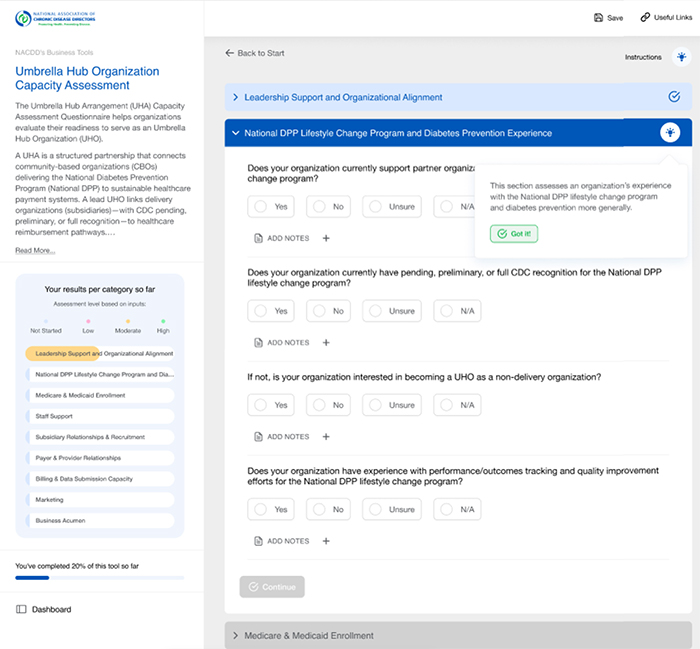700x649 pixels.
Task: Click the Useful Links chain icon
Action: tap(645, 17)
